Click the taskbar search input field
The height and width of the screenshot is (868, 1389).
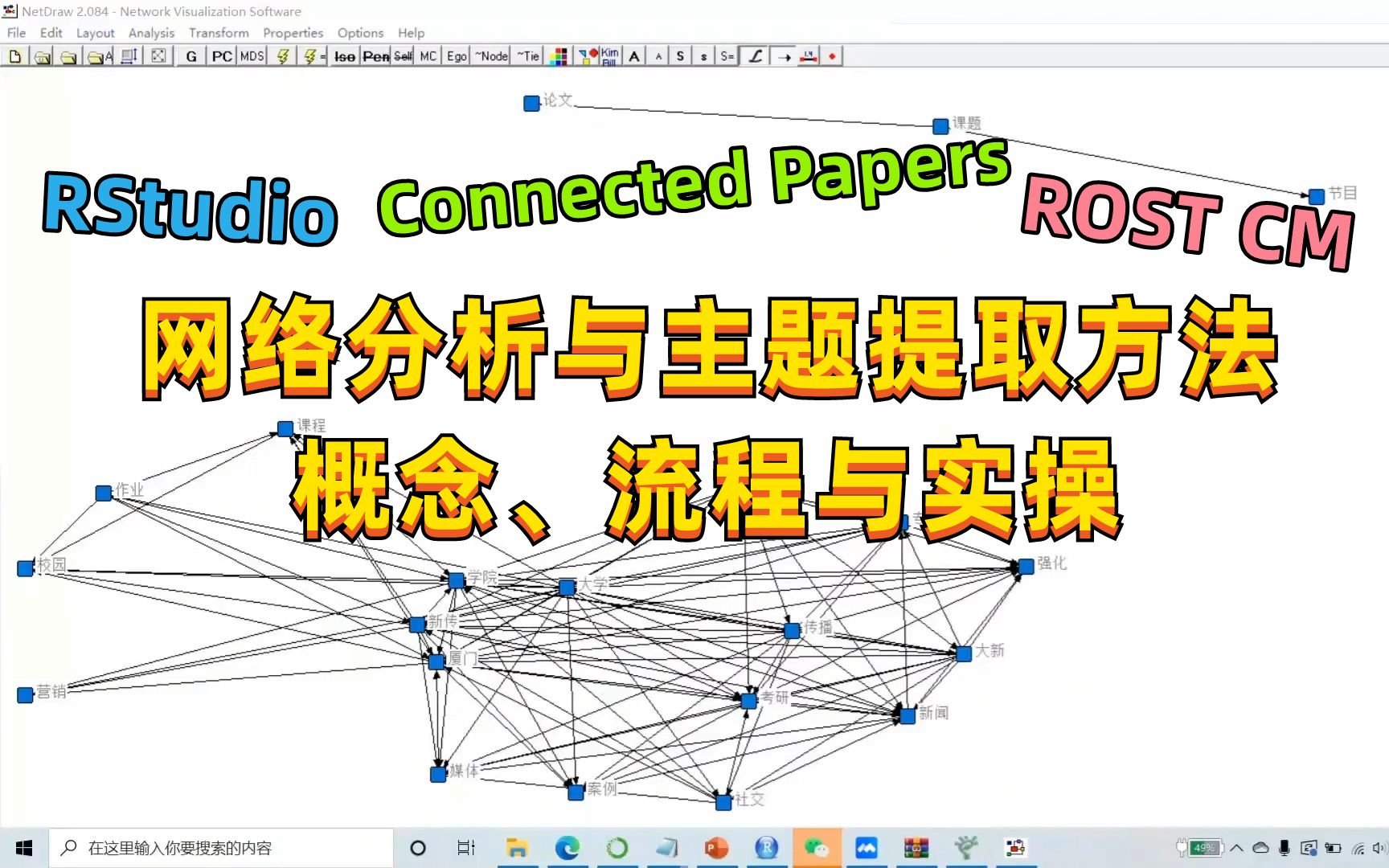(221, 848)
